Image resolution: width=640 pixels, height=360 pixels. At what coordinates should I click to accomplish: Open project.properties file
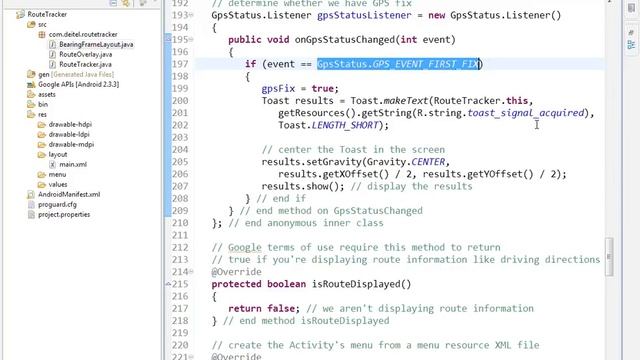(x=59, y=214)
